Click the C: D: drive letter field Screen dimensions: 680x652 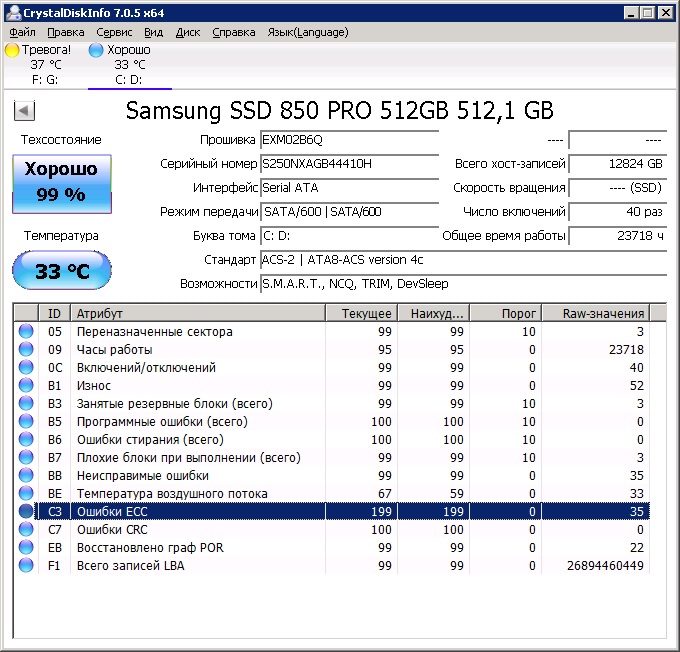click(350, 236)
